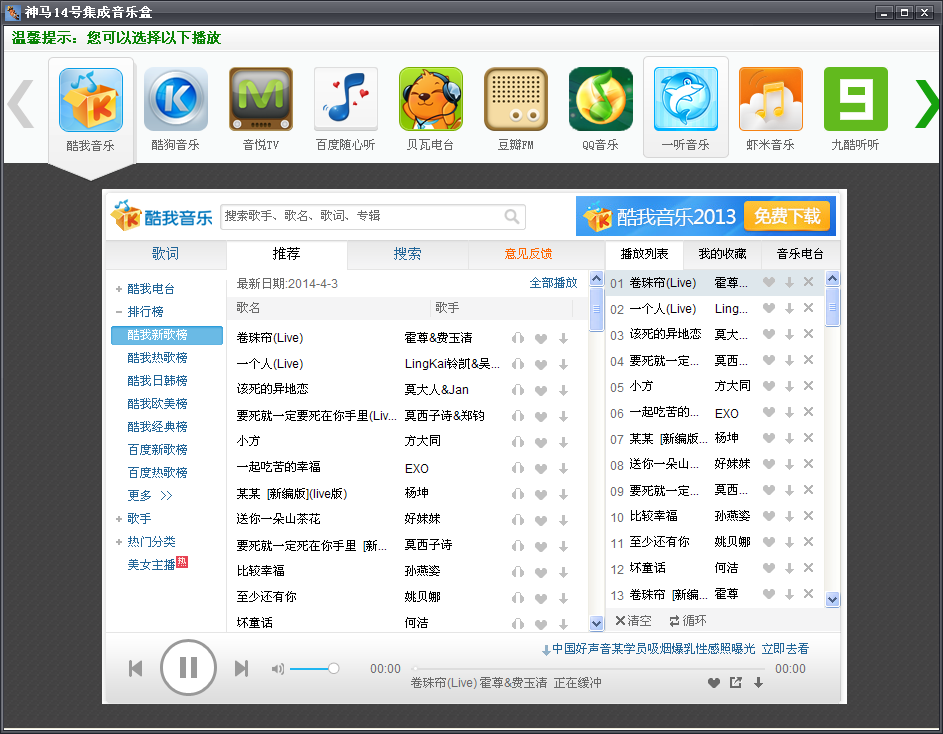943x734 pixels.
Task: Click the song search input field
Action: click(360, 216)
